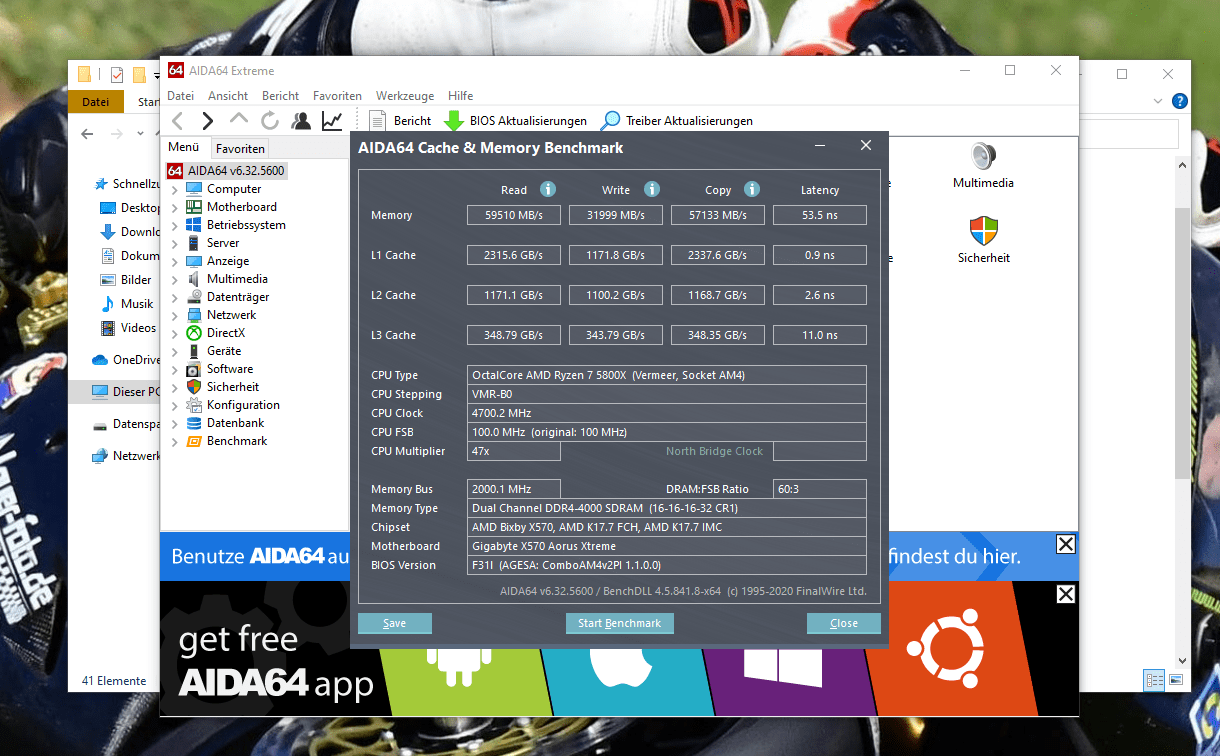The image size is (1220, 756).
Task: Expand the Netzwerk tree node
Action: 175,315
